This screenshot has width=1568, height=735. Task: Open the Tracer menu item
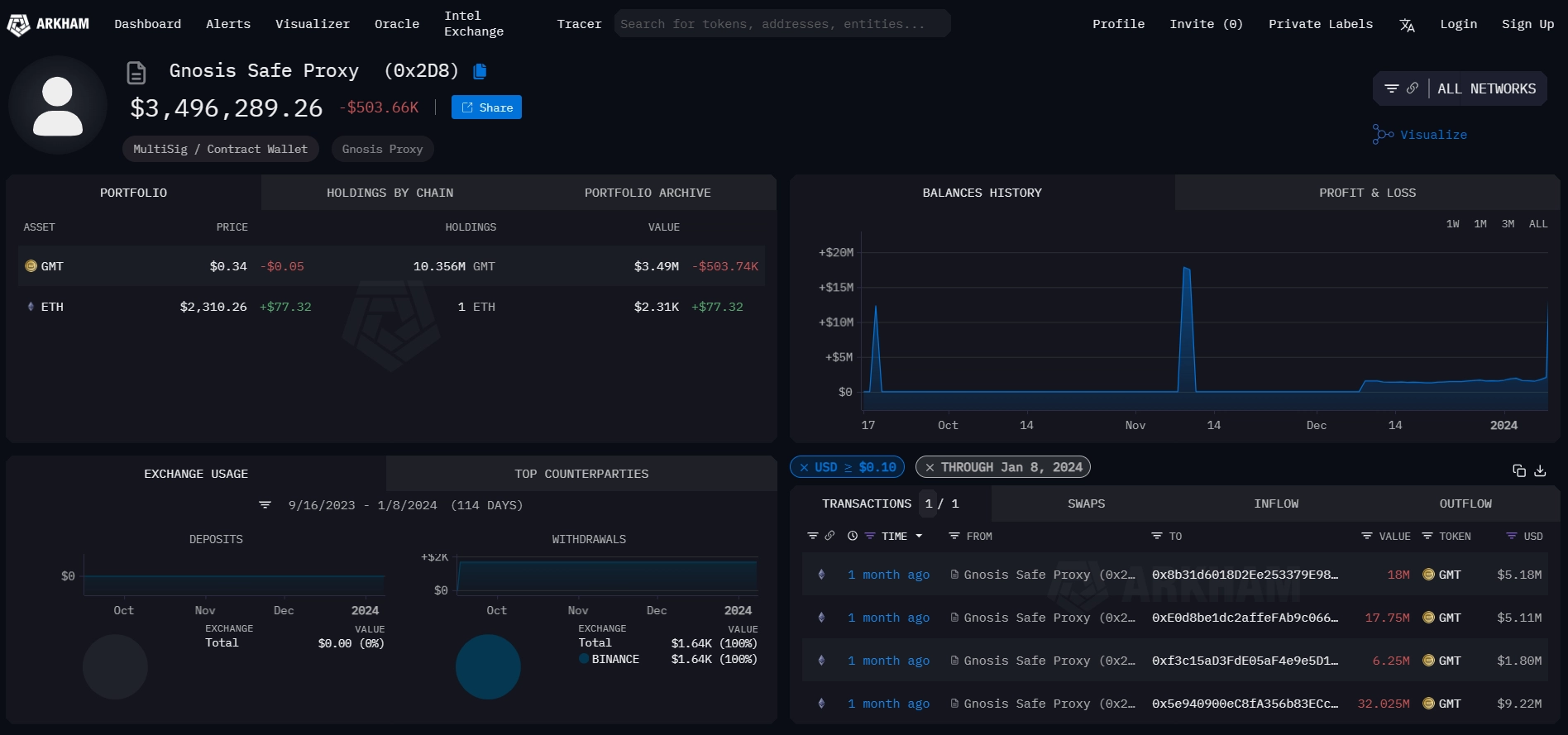pos(579,24)
